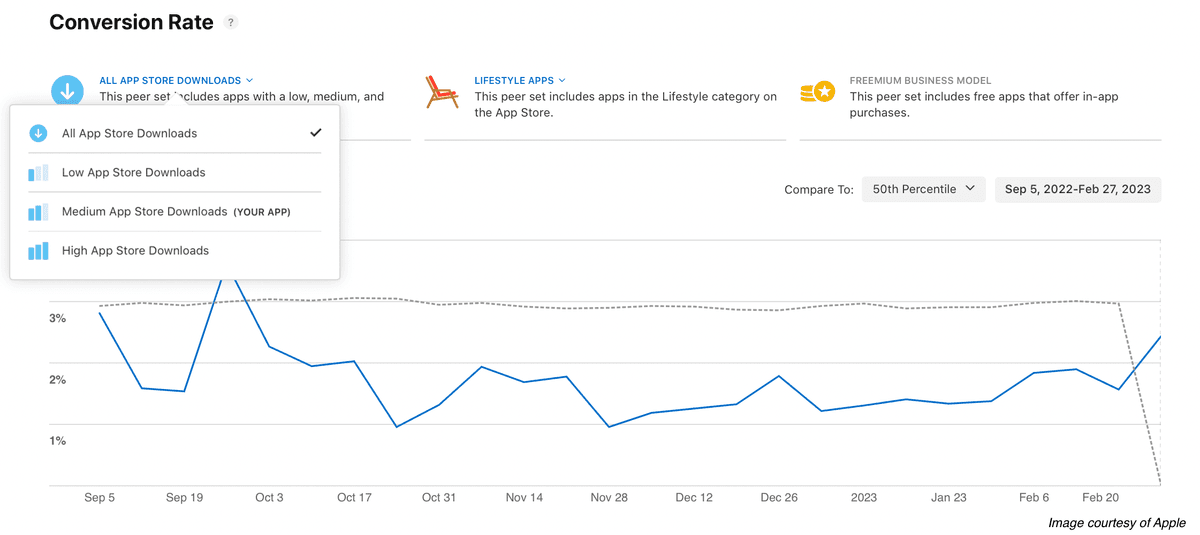
Task: Open the 50th Percentile compare dropdown
Action: 924,189
